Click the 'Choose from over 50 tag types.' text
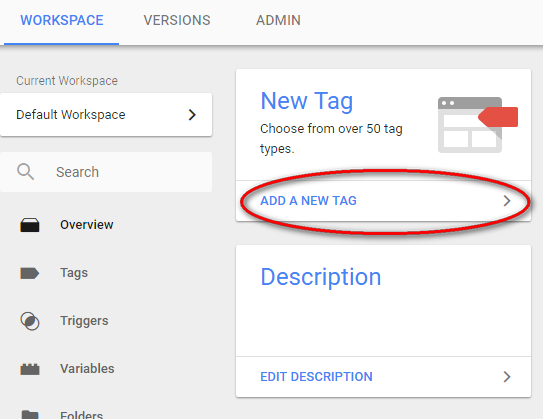This screenshot has height=419, width=543. (331, 139)
